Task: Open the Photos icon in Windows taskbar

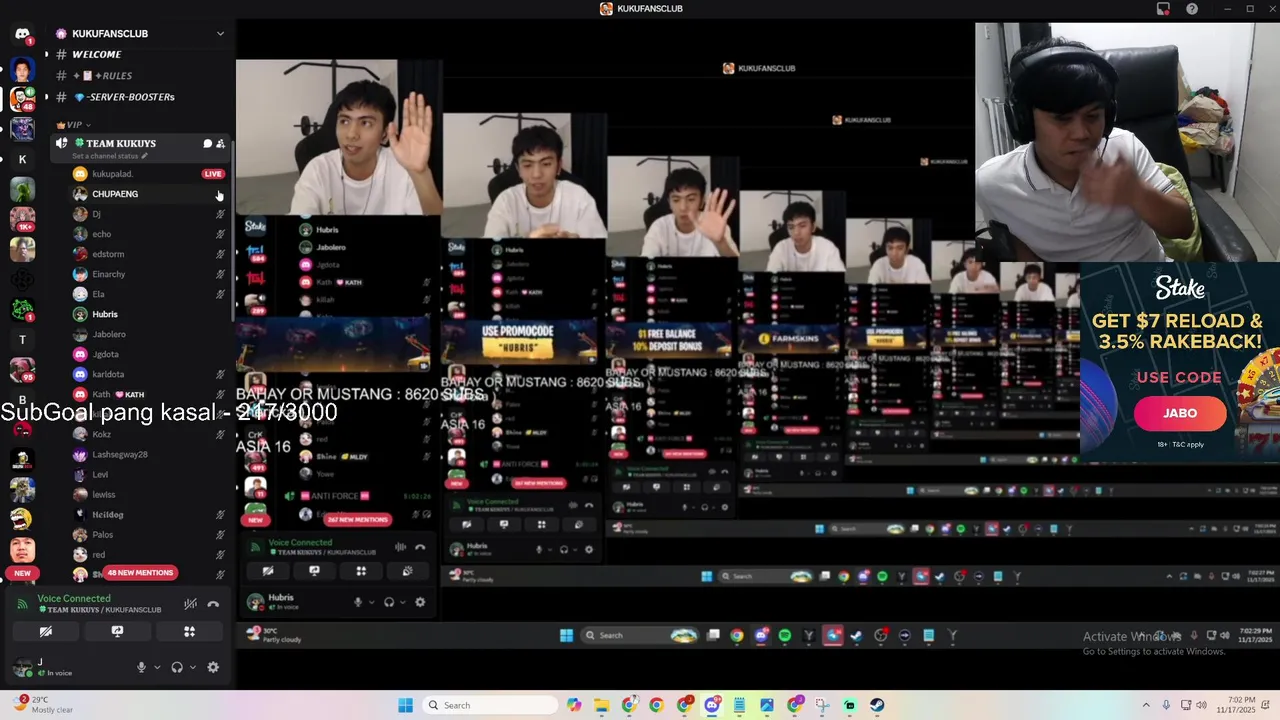Action: [x=767, y=705]
